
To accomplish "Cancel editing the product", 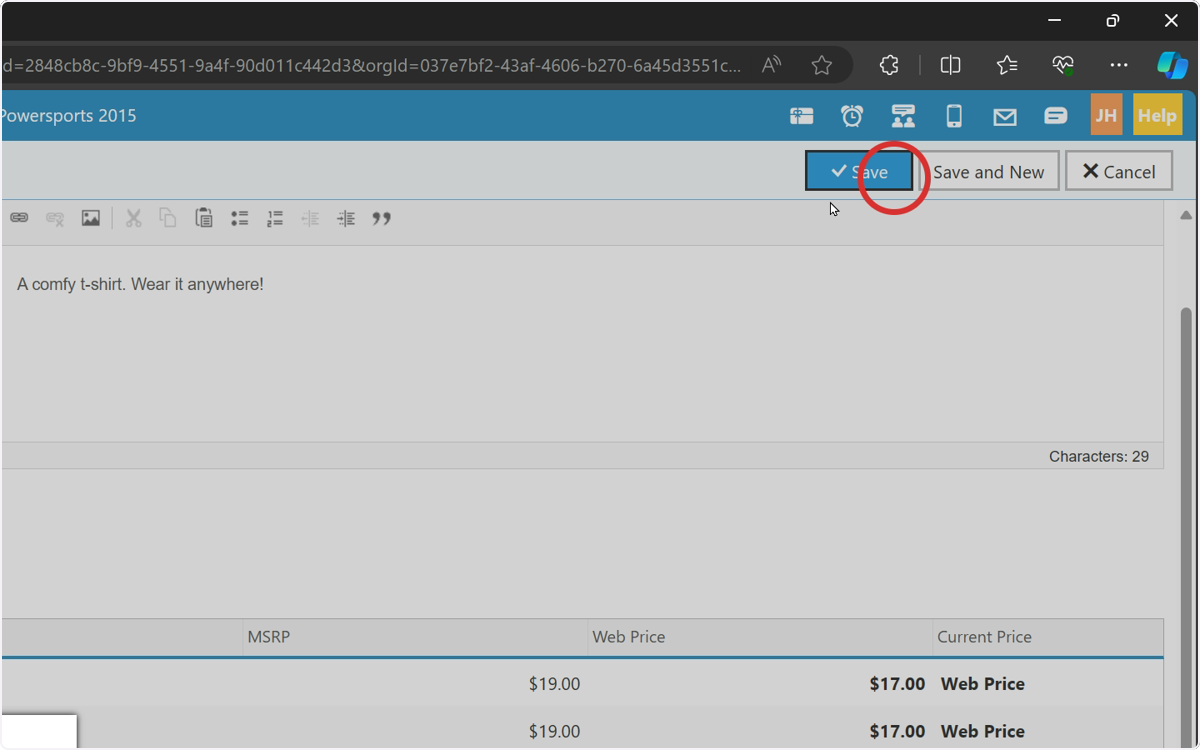I will click(x=1119, y=171).
